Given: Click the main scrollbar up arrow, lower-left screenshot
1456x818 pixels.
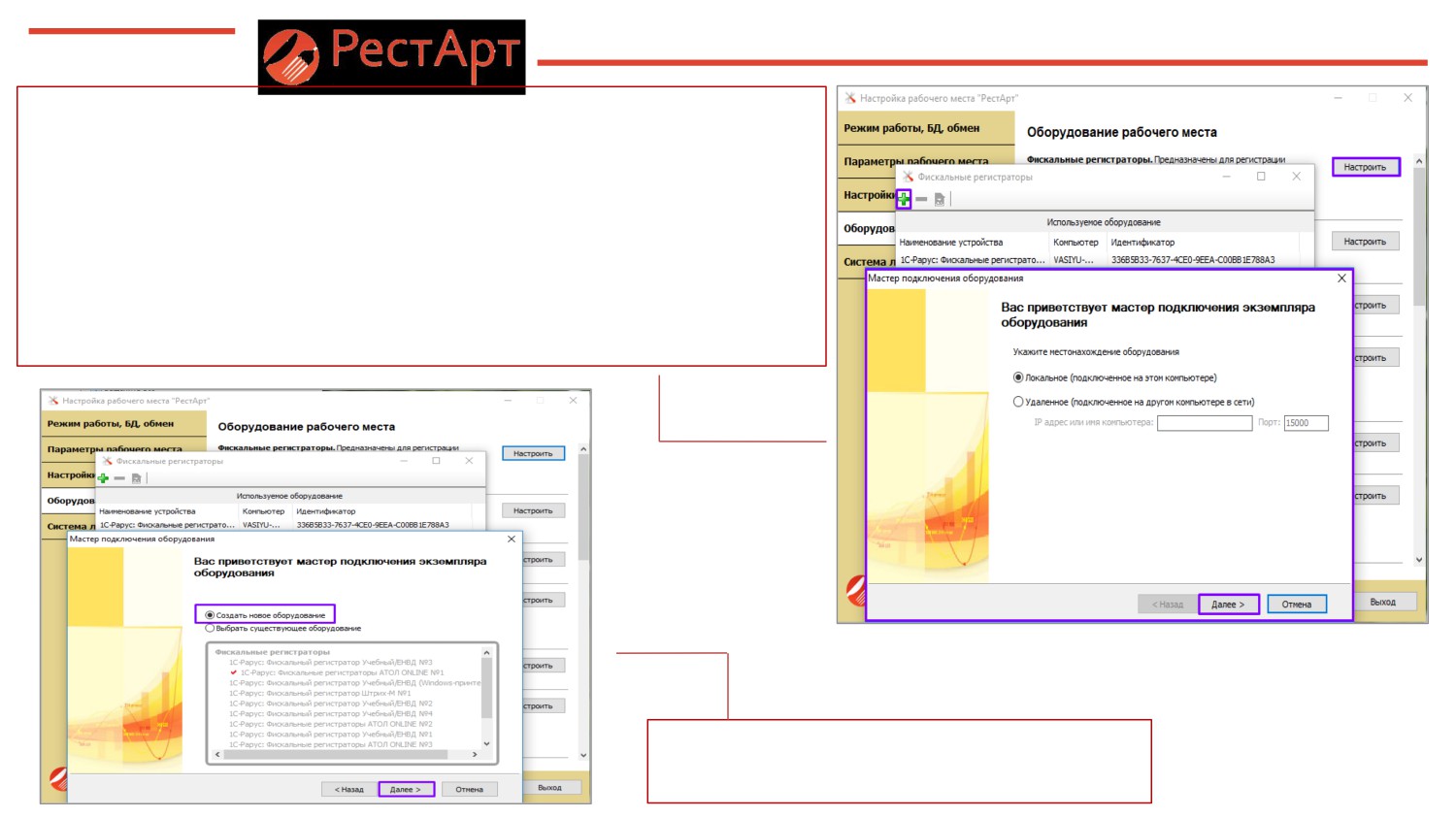Looking at the screenshot, I should click(583, 449).
